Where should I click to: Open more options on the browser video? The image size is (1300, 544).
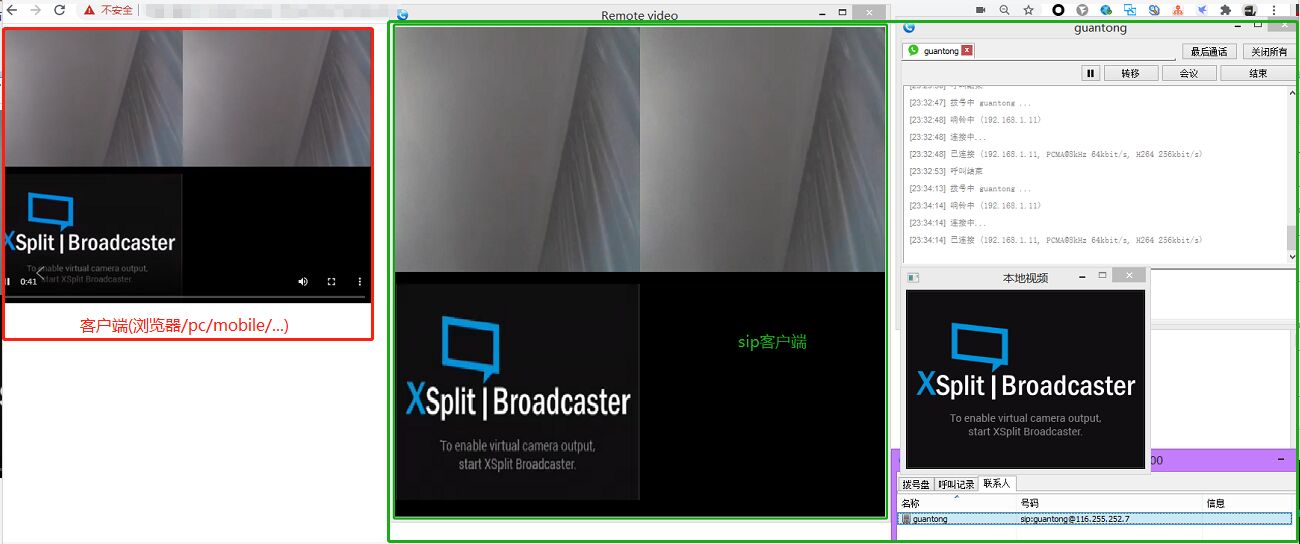click(360, 282)
